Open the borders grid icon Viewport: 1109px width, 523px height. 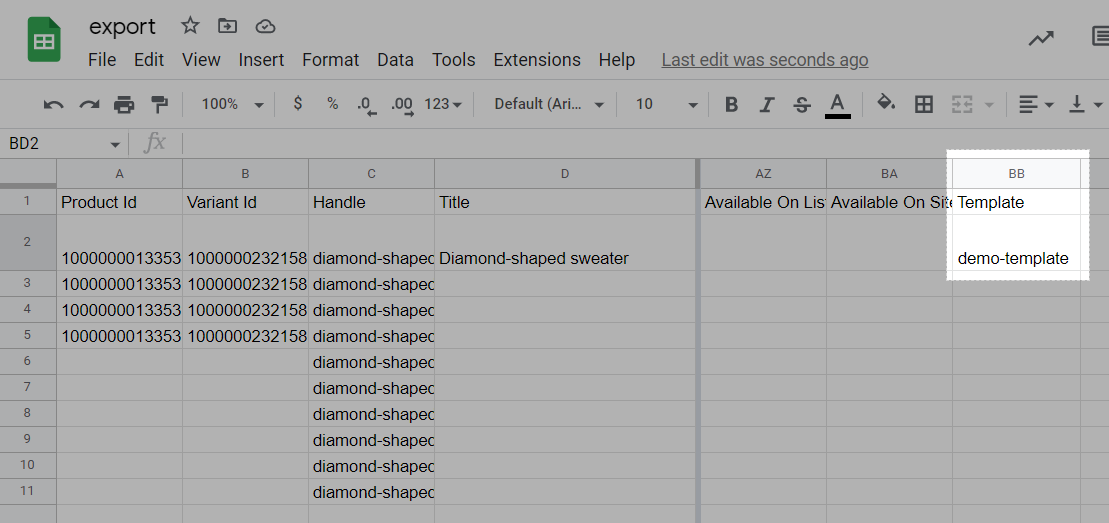924,105
